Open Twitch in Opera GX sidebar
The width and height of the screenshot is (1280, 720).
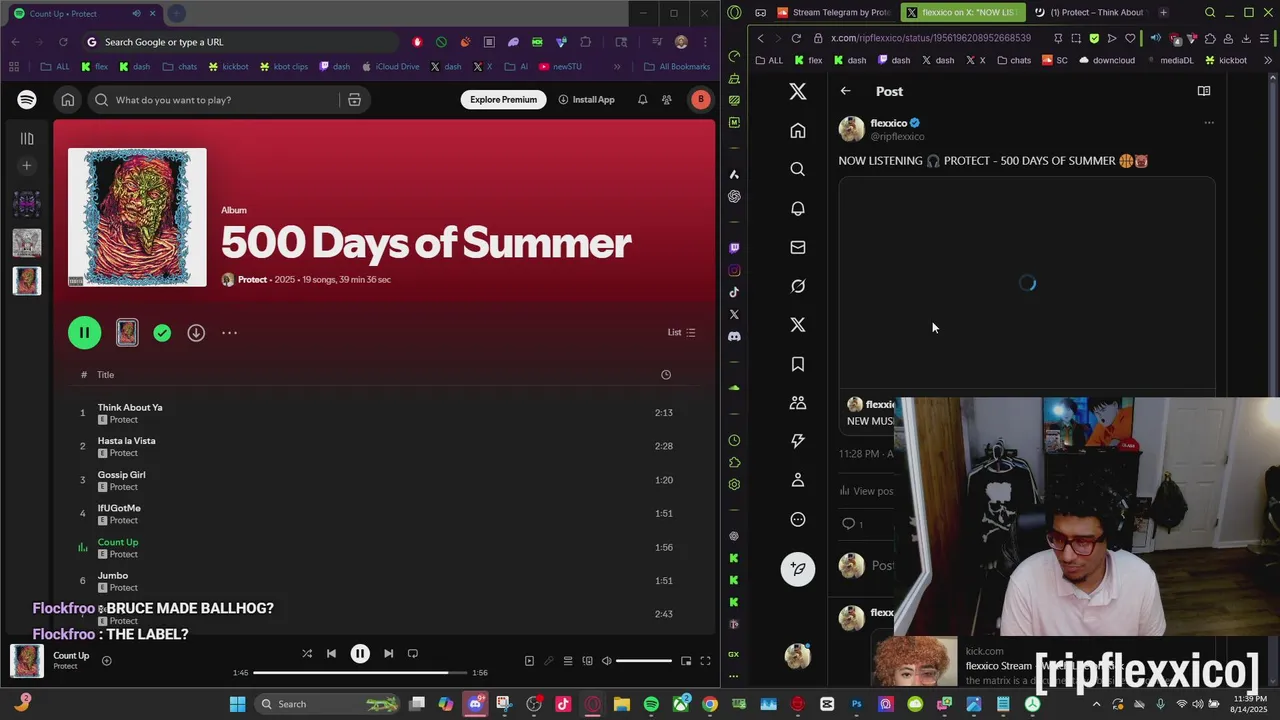734,247
